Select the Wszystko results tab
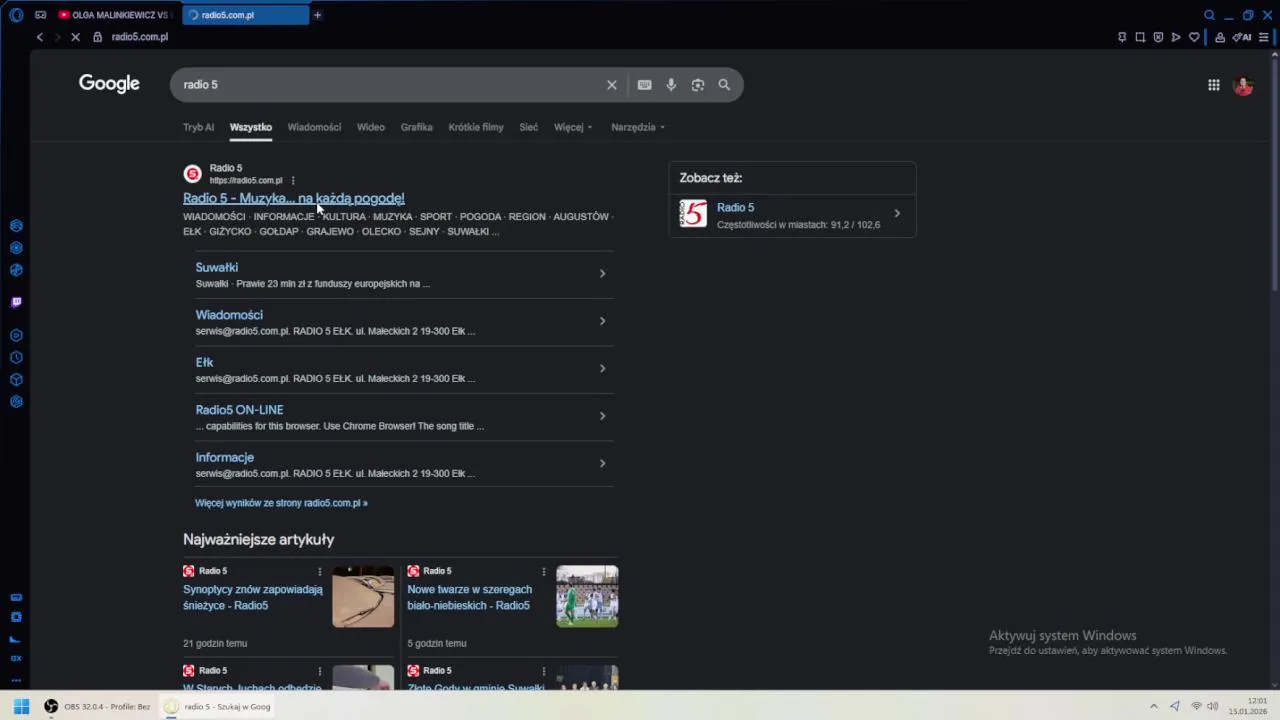This screenshot has height=720, width=1280. (251, 127)
